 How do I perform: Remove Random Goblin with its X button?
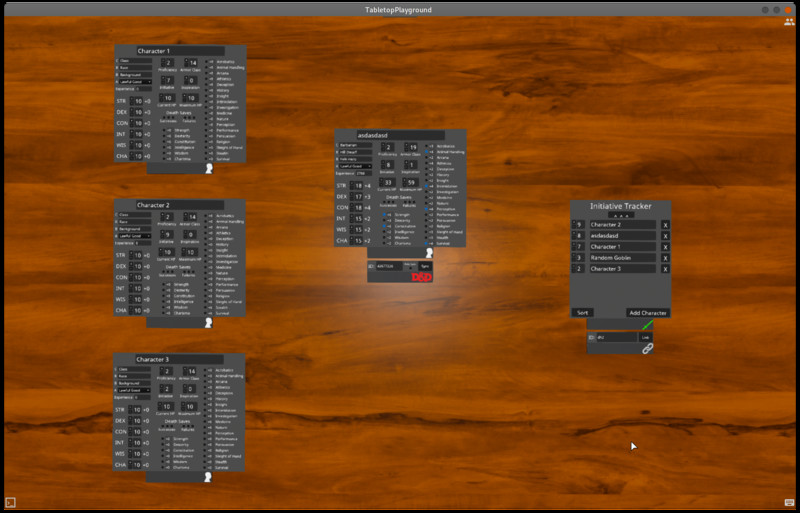pos(665,258)
